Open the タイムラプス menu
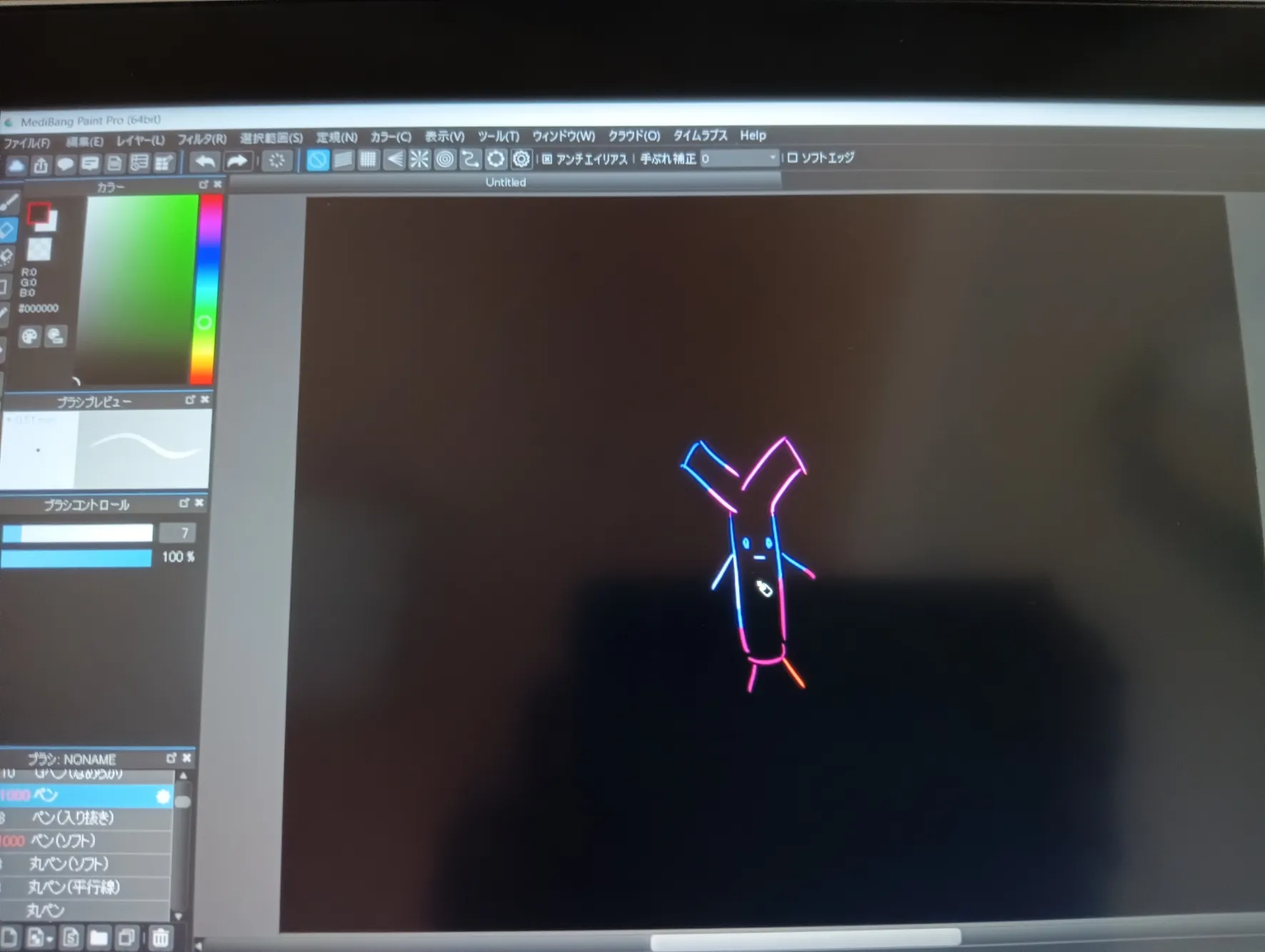1265x952 pixels. click(x=700, y=135)
